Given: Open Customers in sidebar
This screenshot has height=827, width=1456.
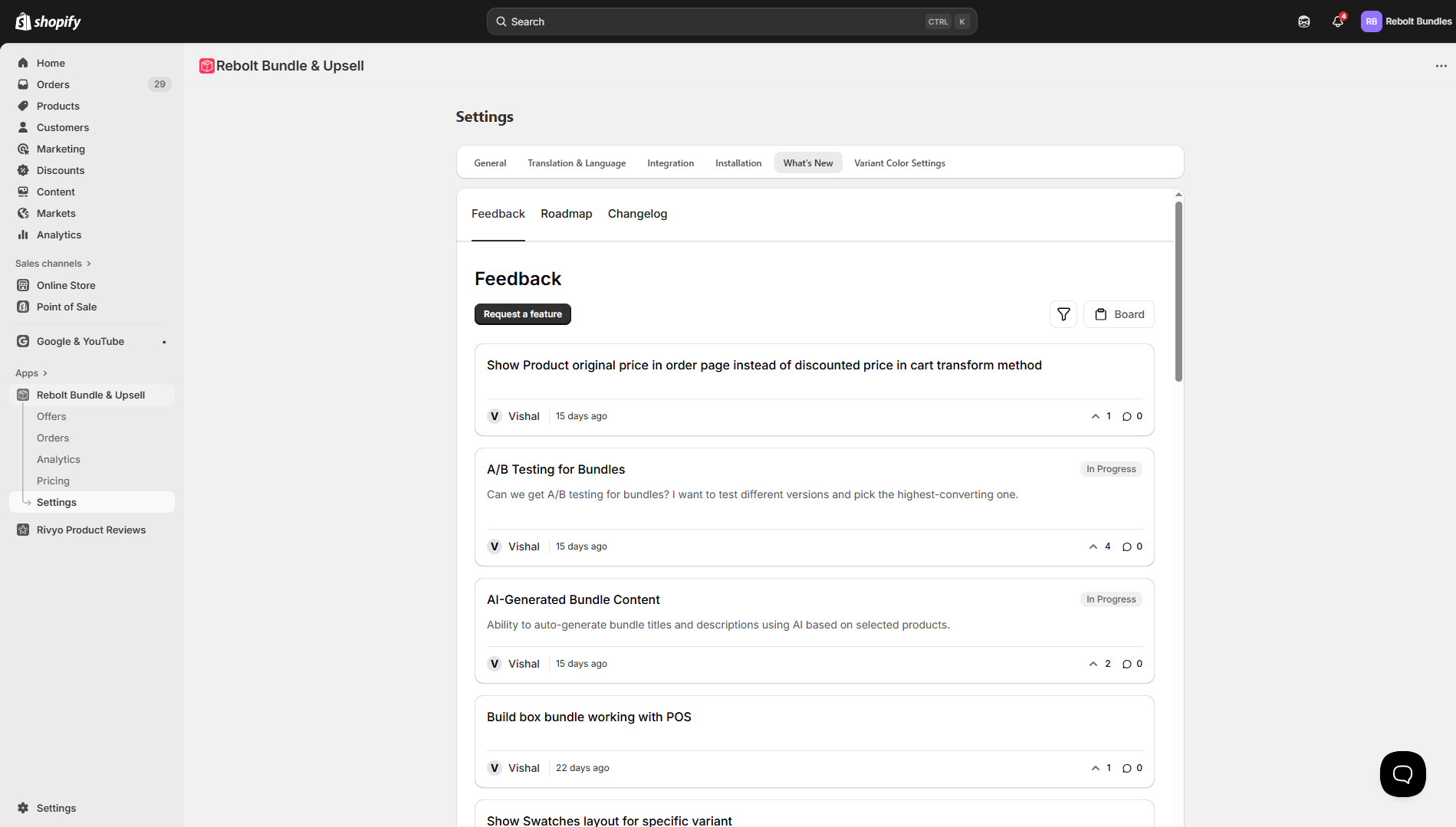Looking at the screenshot, I should (x=92, y=127).
